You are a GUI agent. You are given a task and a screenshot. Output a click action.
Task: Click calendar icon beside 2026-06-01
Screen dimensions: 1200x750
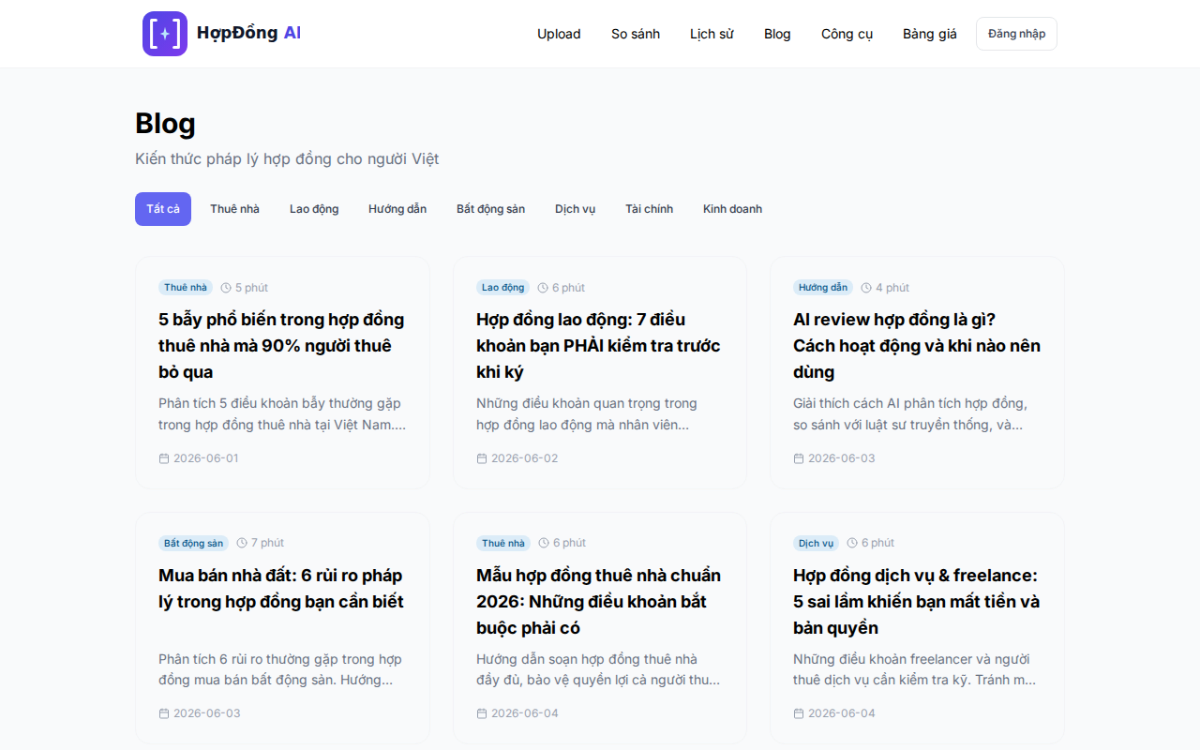tap(164, 458)
